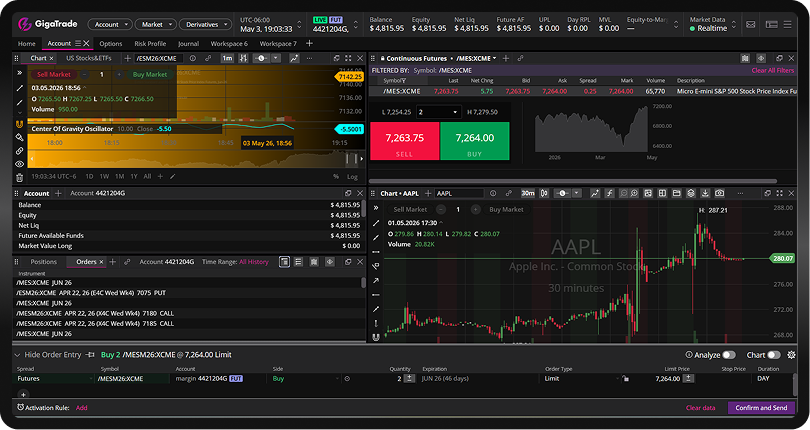Open the Derivatives dropdown in top bar
Screen dimensions: 810x430
pos(206,24)
